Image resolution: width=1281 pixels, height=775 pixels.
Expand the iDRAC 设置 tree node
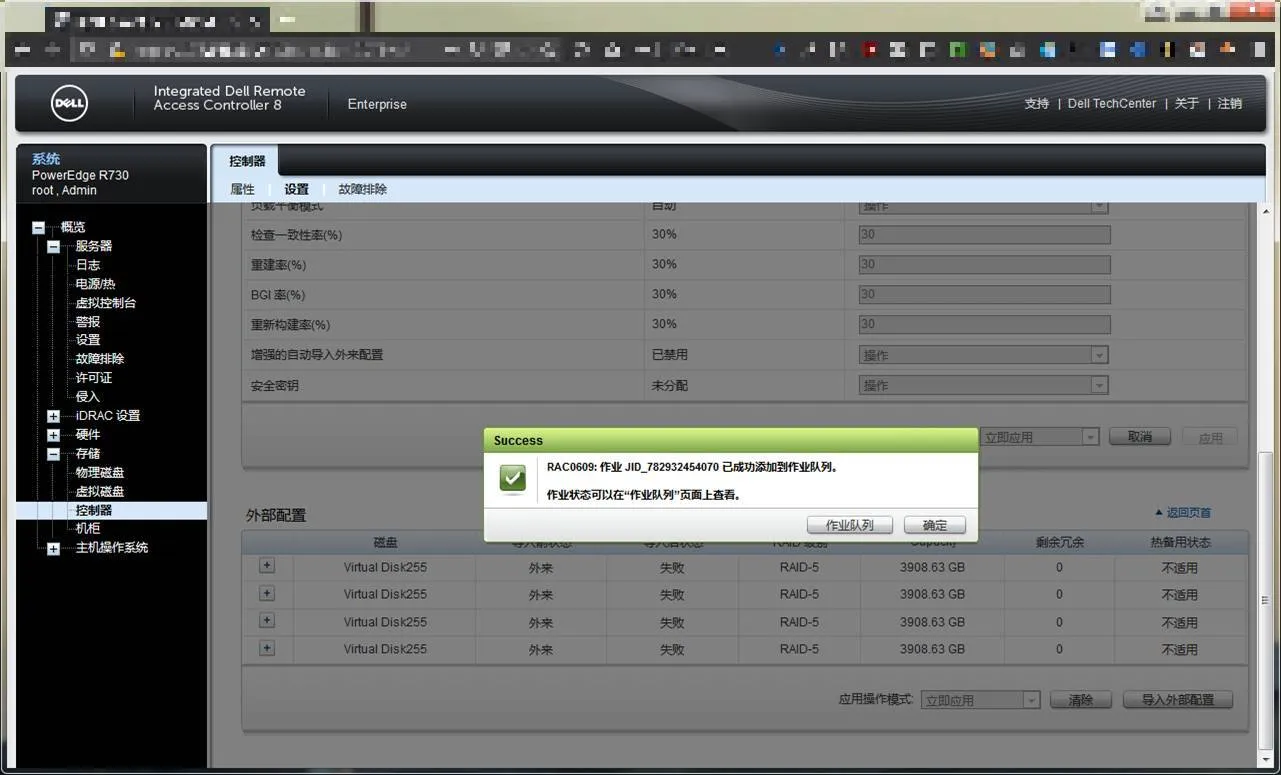click(x=54, y=416)
